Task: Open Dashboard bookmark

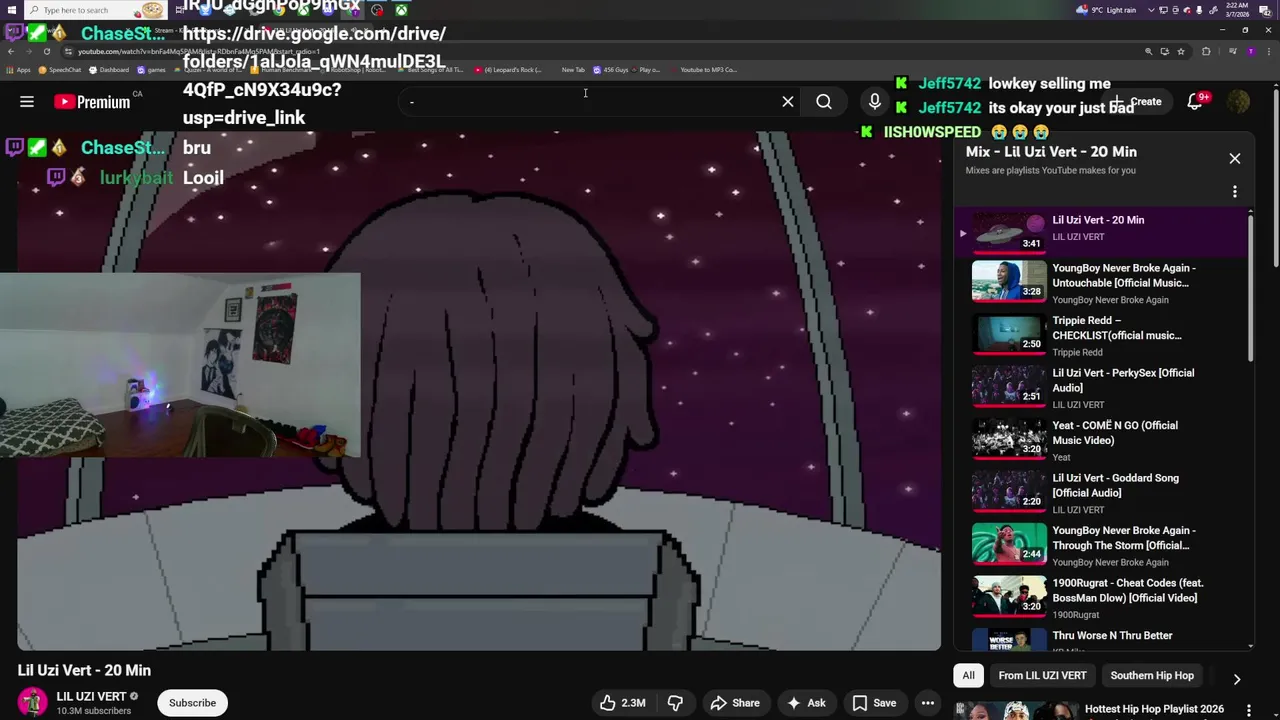Action: 109,70
